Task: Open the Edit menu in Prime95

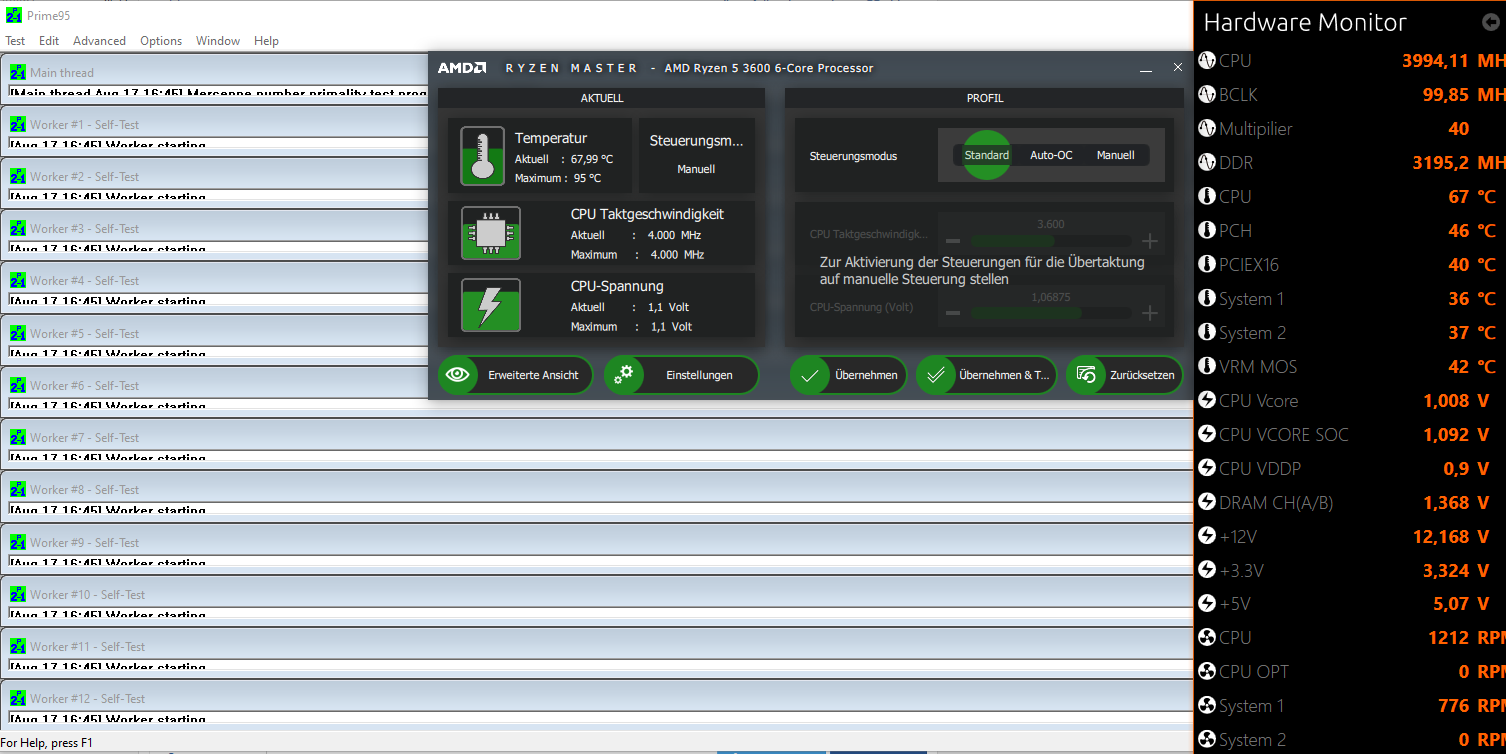Action: pyautogui.click(x=49, y=41)
